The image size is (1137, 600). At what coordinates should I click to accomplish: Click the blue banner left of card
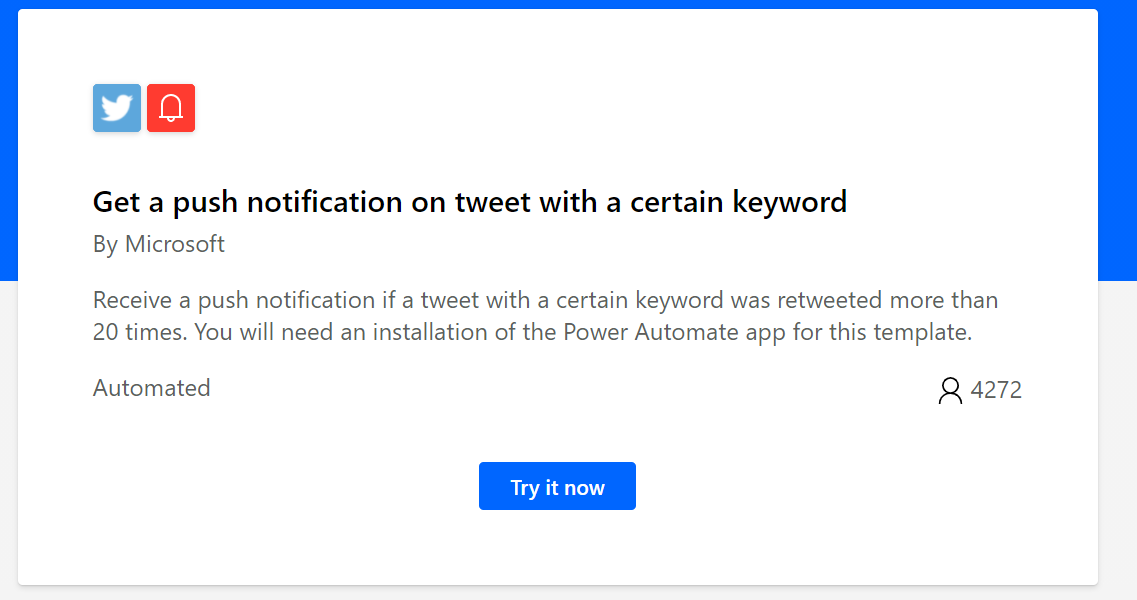[x=9, y=145]
